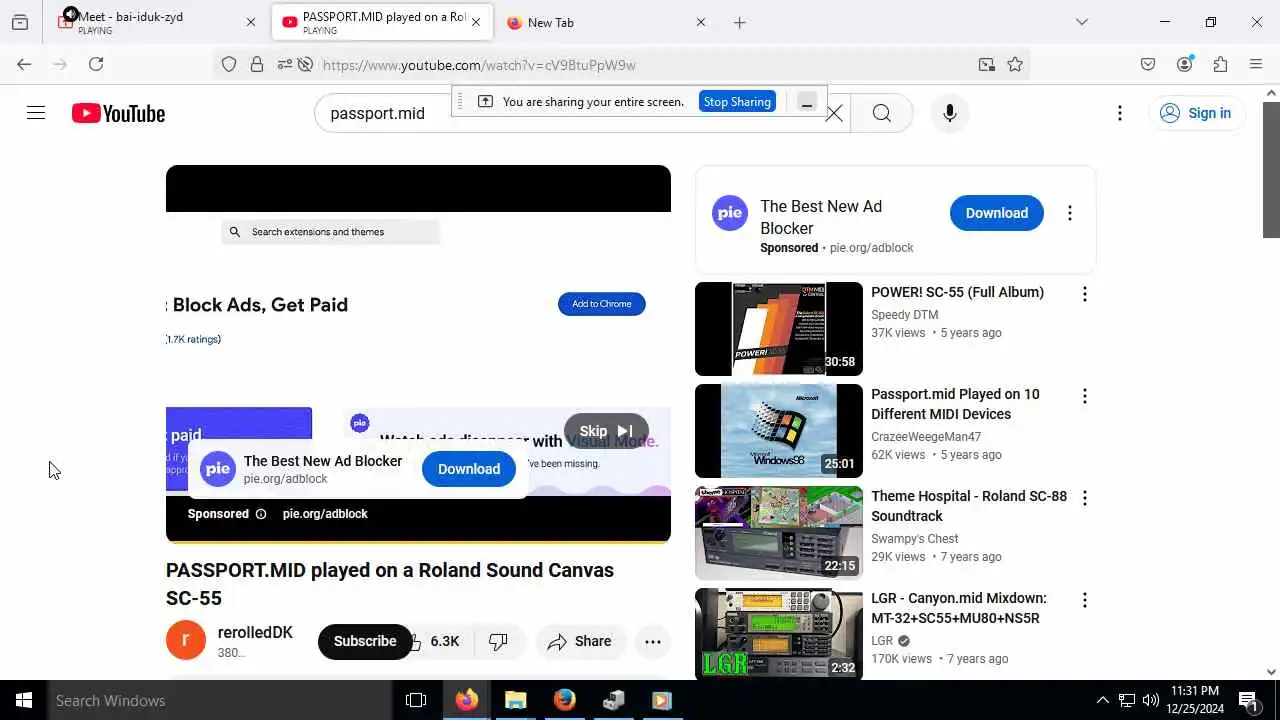1280x720 pixels.
Task: Skip the video ad
Action: (x=606, y=431)
